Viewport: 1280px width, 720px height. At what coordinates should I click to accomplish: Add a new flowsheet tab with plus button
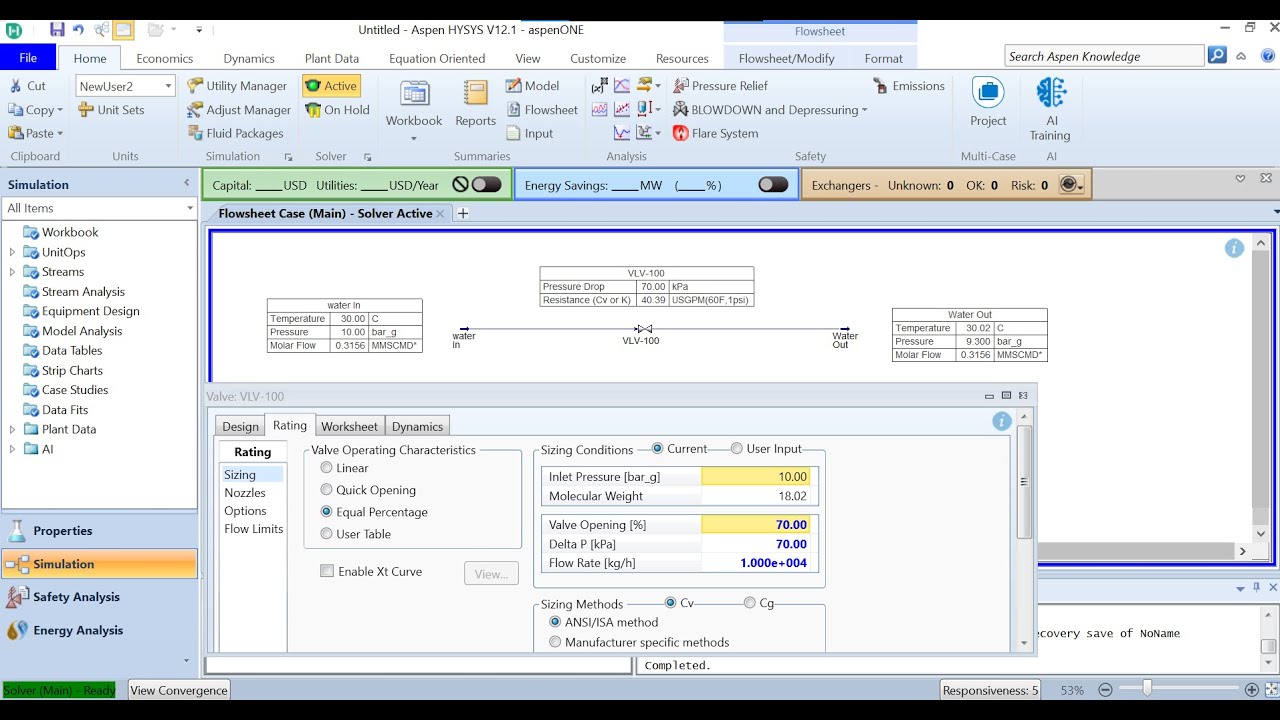click(x=463, y=213)
